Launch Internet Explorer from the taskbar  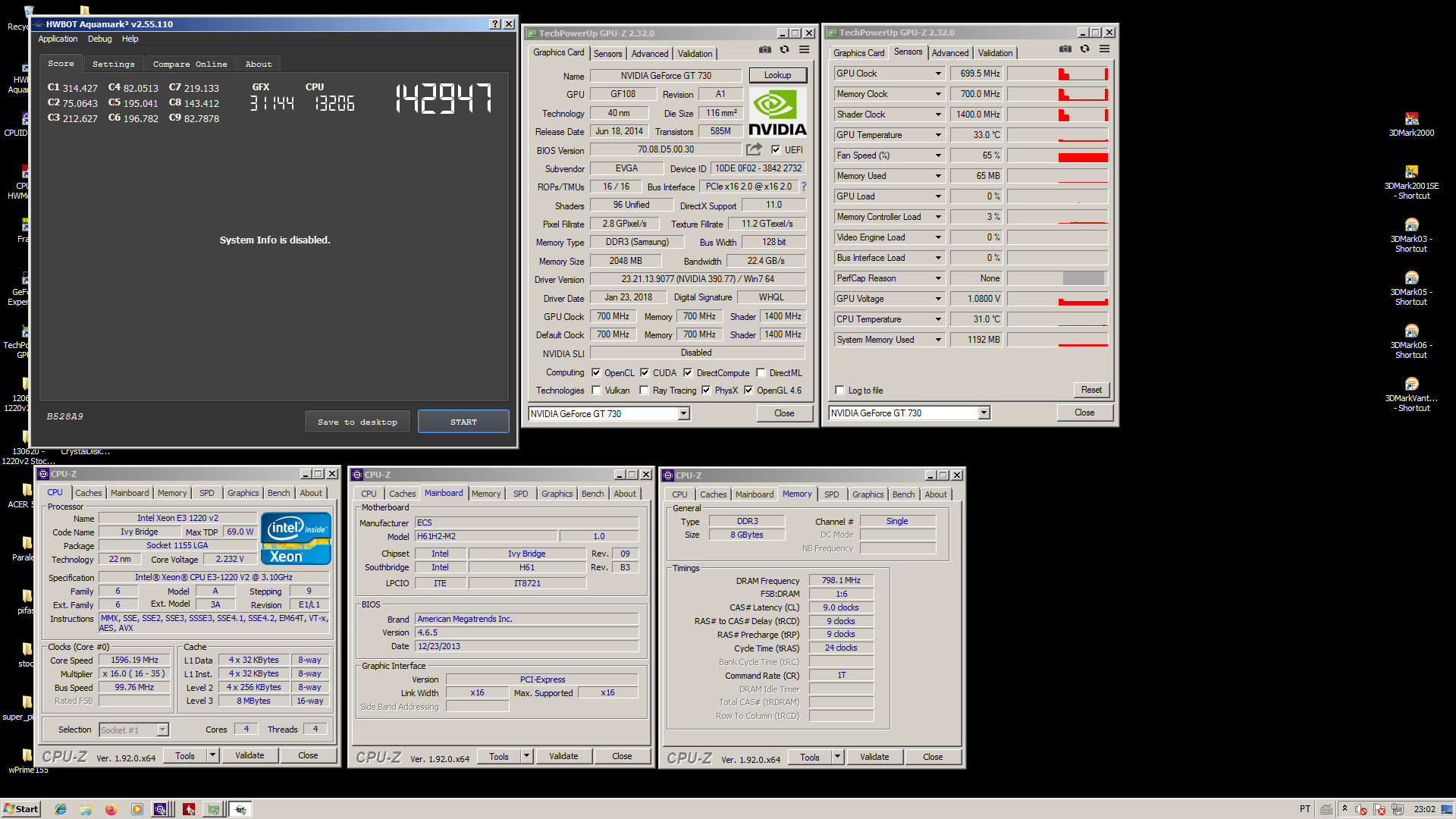pos(61,809)
